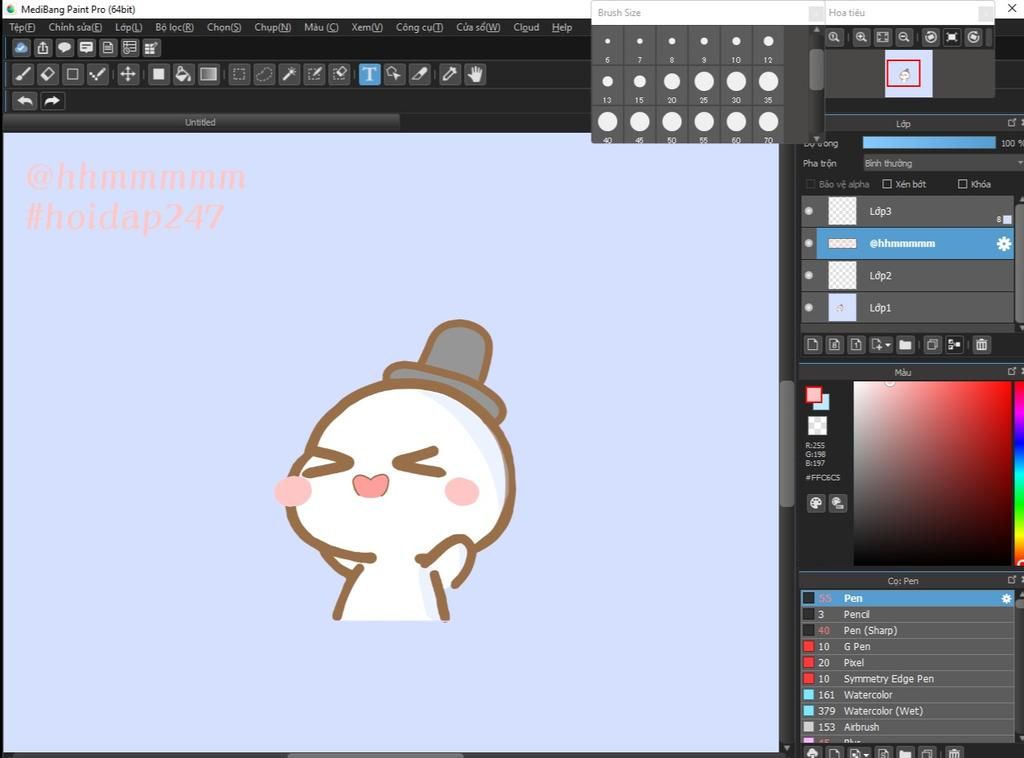This screenshot has height=758, width=1024.
Task: Select the Move tool
Action: 128,74
